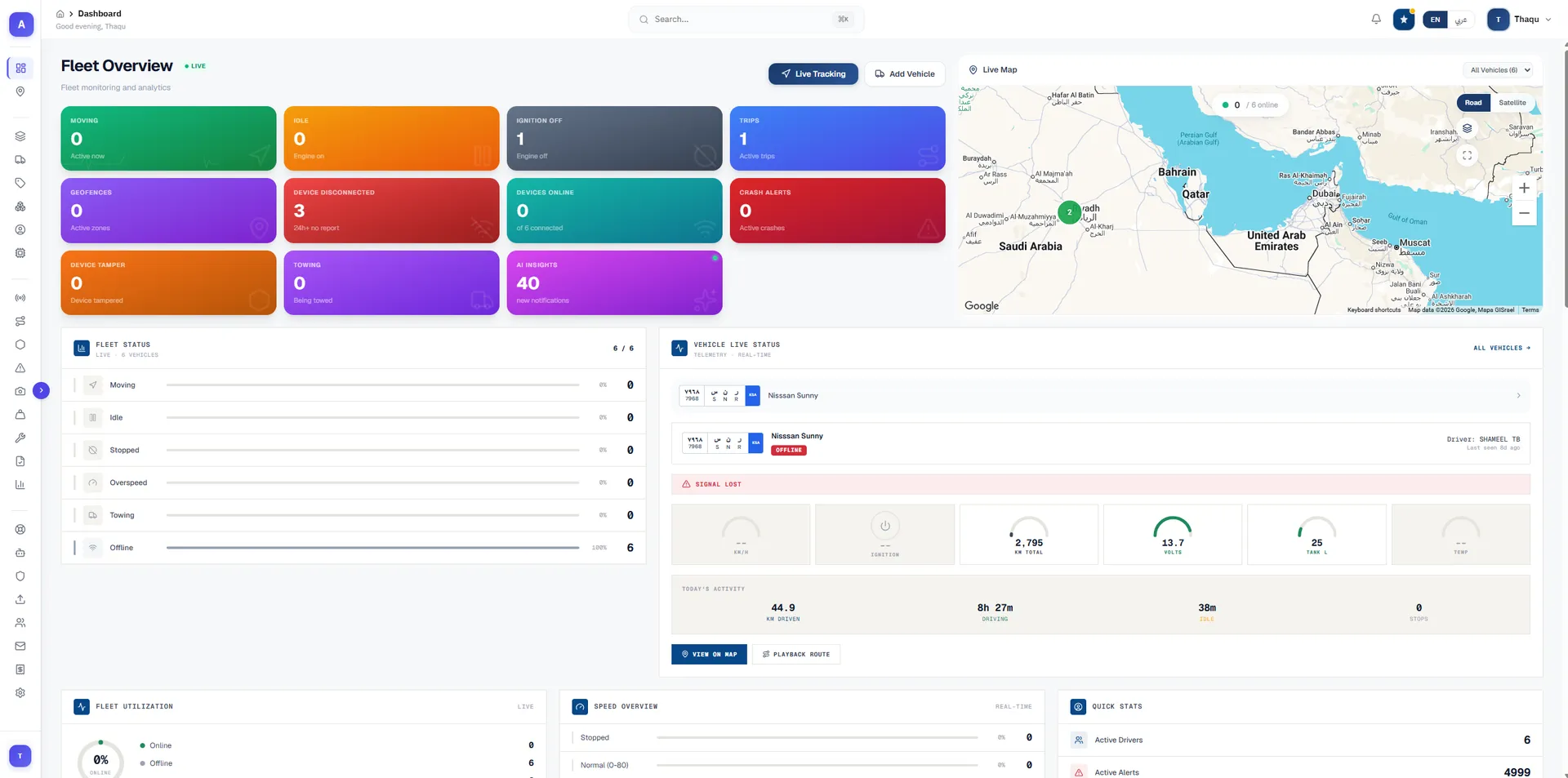Open the Moving status card
The image size is (1568, 778).
tap(168, 139)
